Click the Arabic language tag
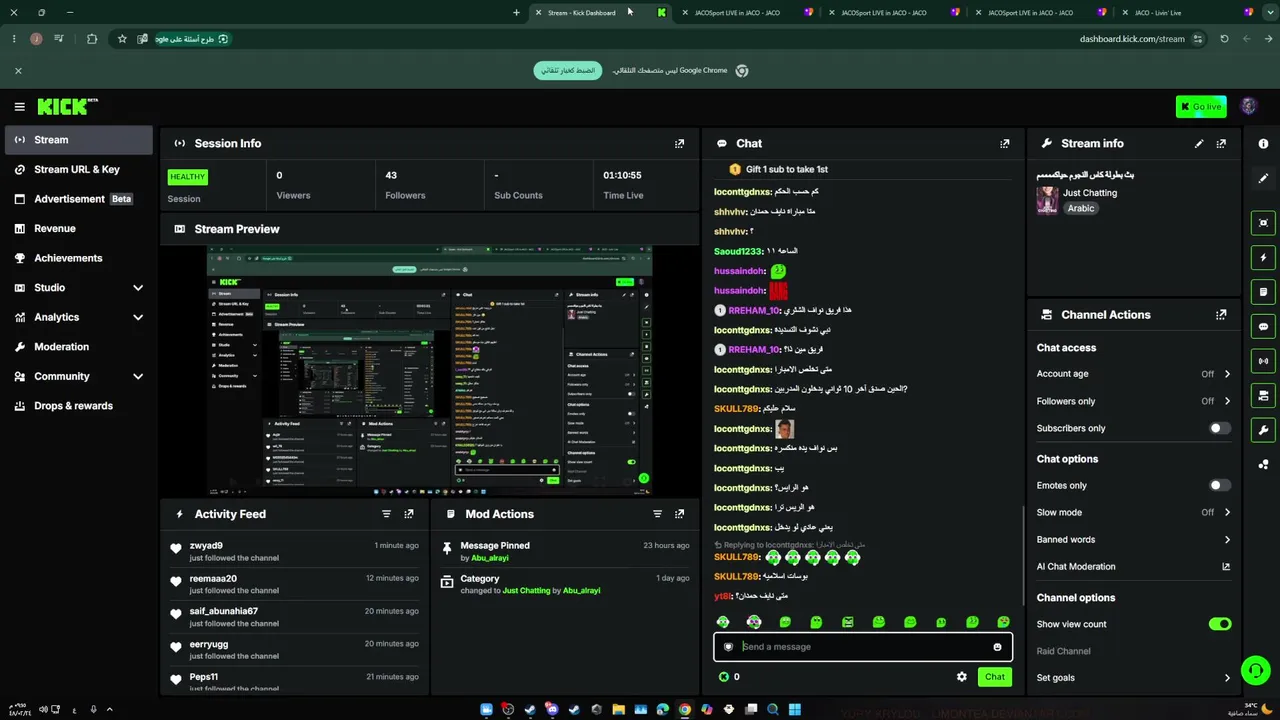 point(1081,209)
